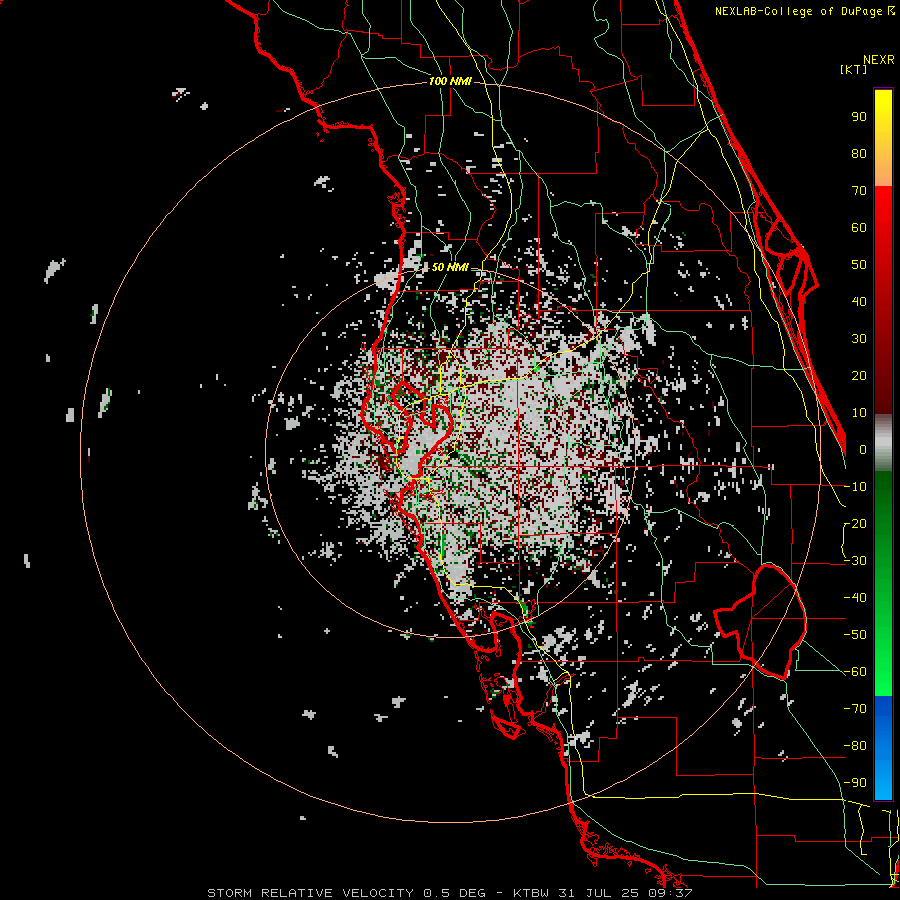900x900 pixels.
Task: Click the "-50" value on the velocity scale
Action: pyautogui.click(x=855, y=635)
